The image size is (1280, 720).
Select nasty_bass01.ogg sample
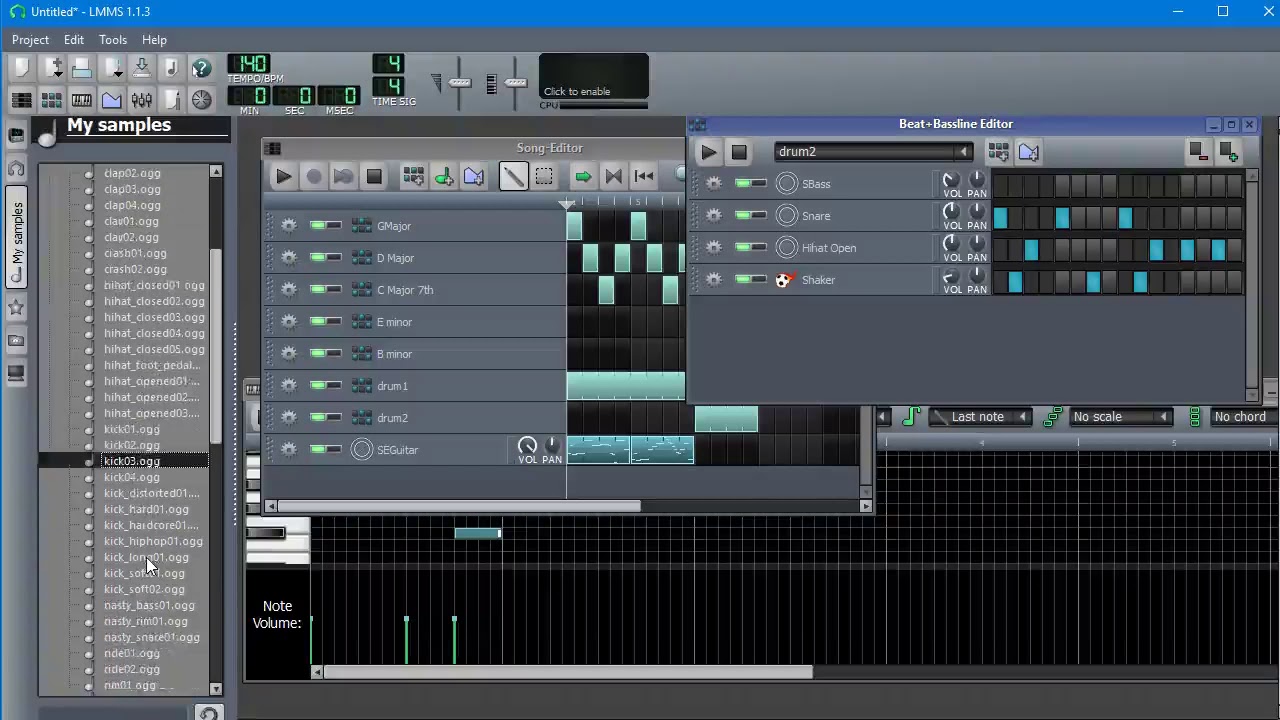click(x=149, y=605)
